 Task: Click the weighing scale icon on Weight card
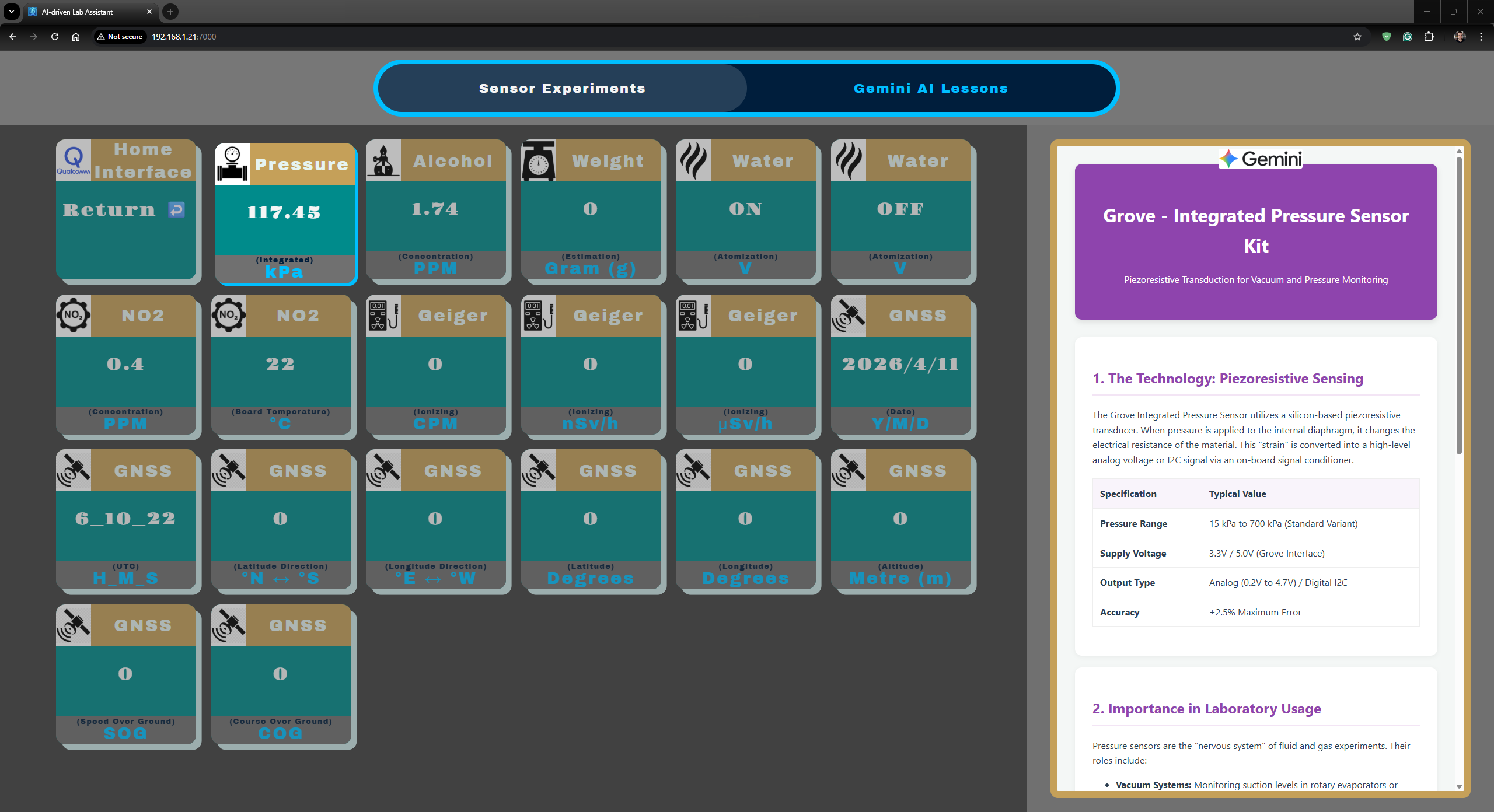(x=539, y=160)
